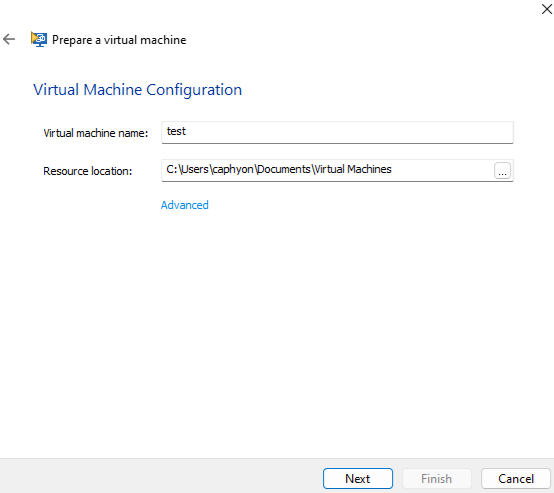Go back using the left arrow

(9, 39)
